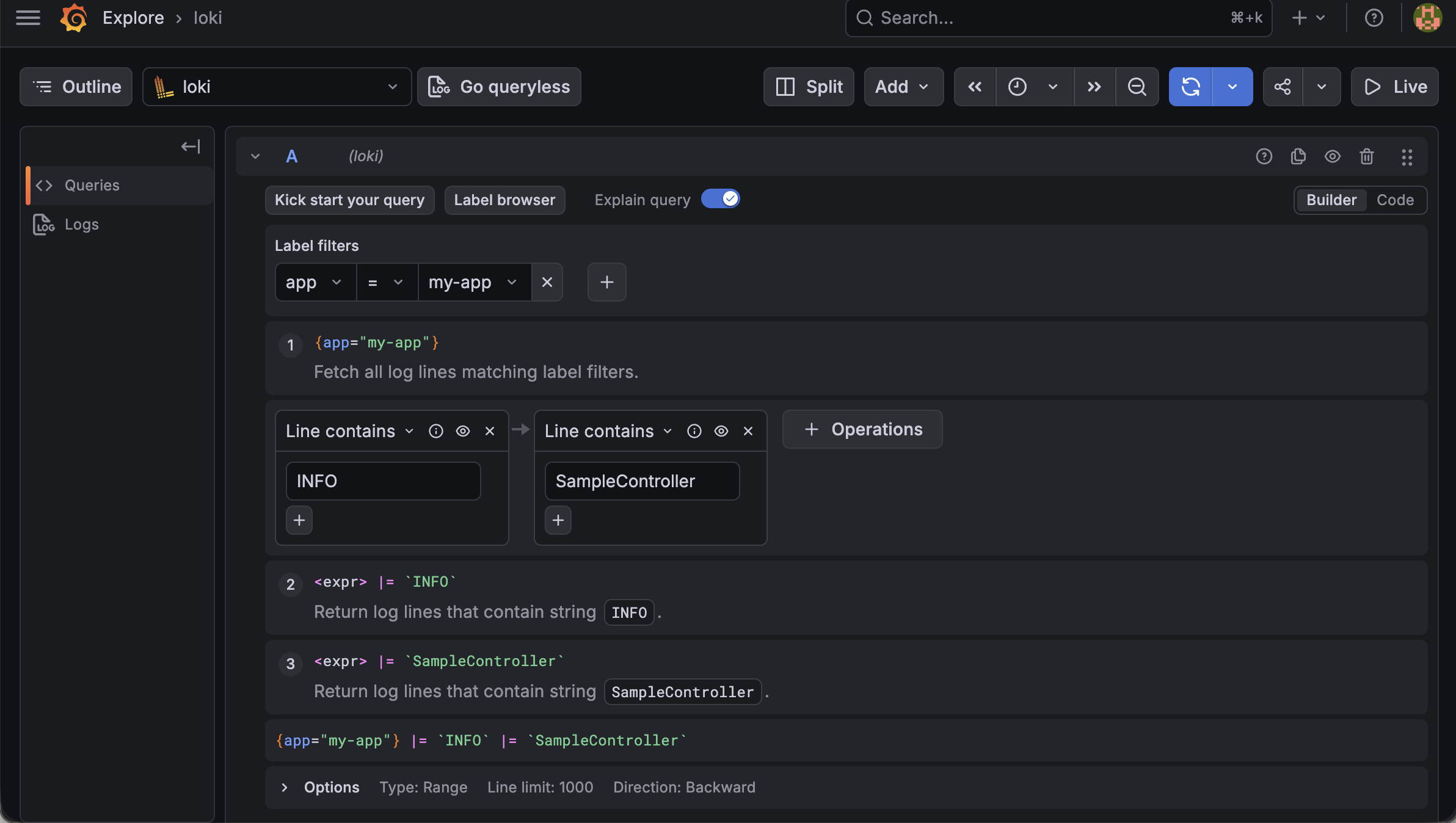Change second Line contains operation type

click(x=608, y=431)
